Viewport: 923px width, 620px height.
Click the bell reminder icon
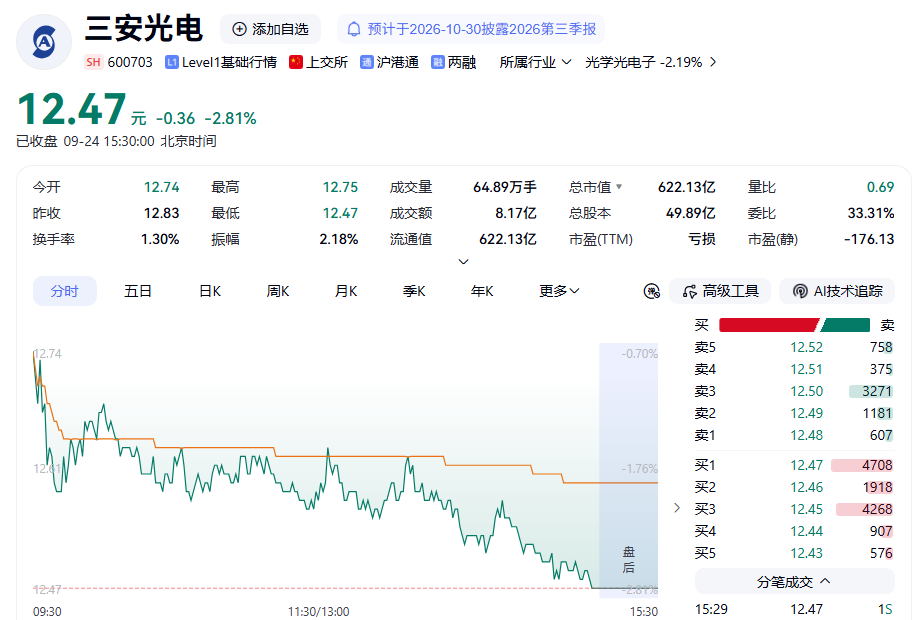click(354, 29)
